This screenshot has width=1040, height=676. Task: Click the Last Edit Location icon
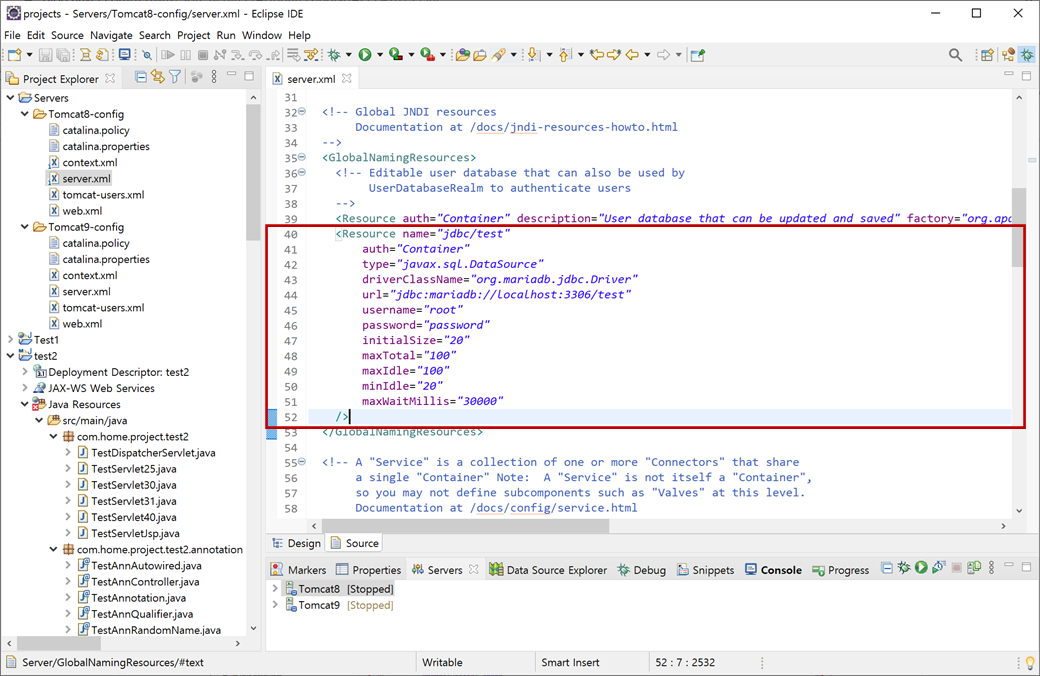click(597, 55)
